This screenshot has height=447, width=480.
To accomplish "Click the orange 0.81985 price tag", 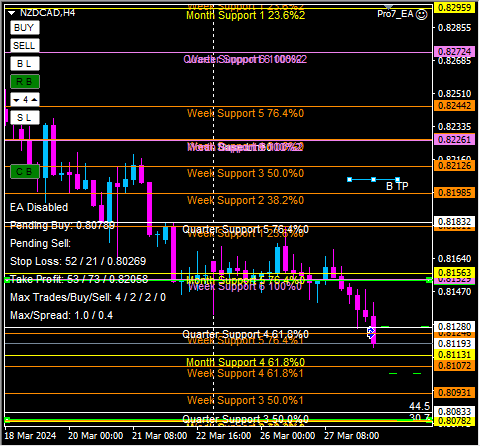I will point(455,193).
